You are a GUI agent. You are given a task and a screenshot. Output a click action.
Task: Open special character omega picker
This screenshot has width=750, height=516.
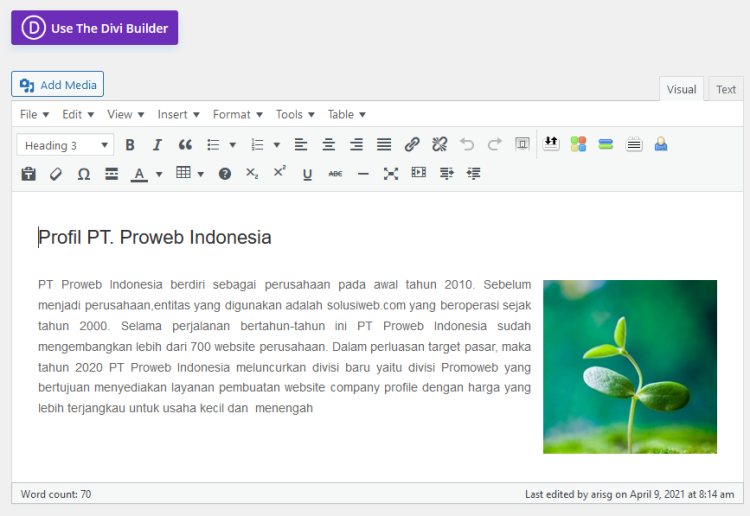[x=84, y=174]
